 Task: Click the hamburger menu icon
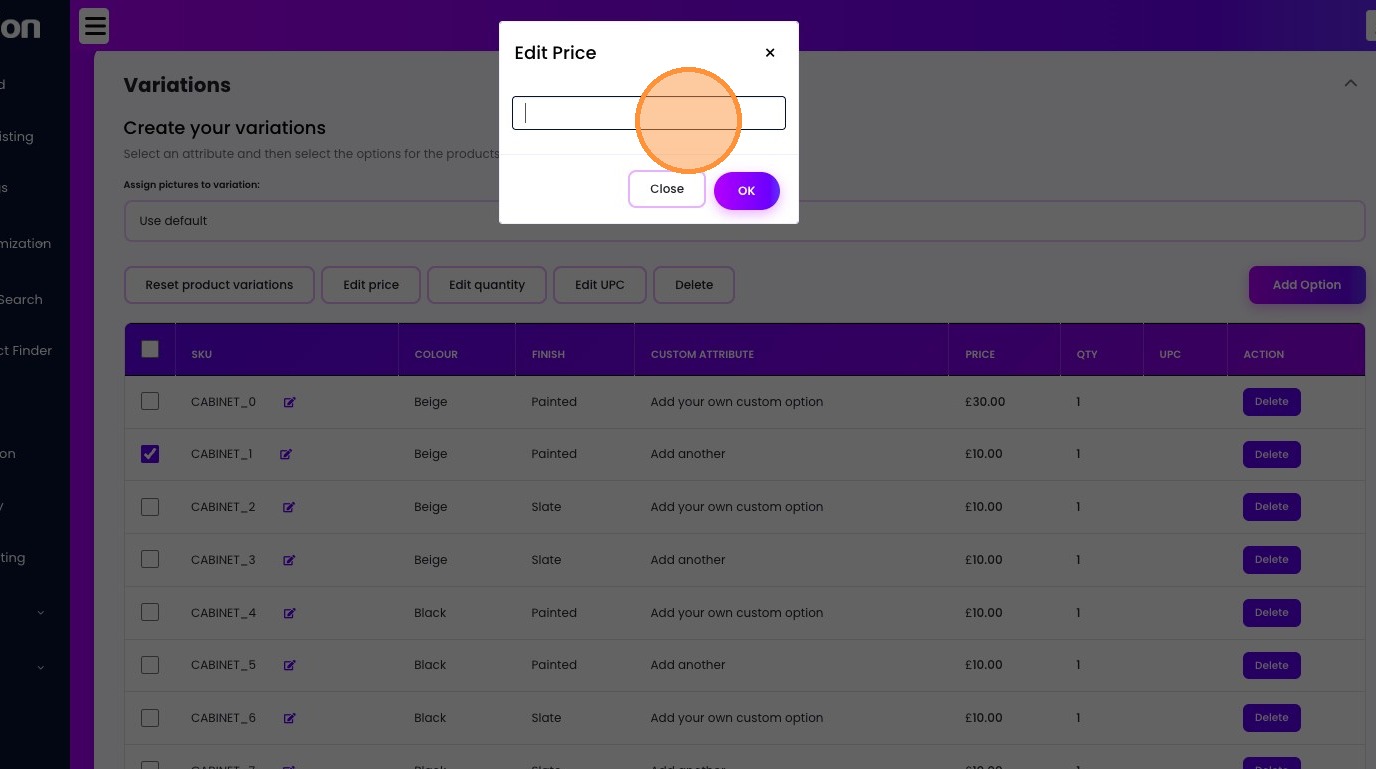tap(94, 26)
